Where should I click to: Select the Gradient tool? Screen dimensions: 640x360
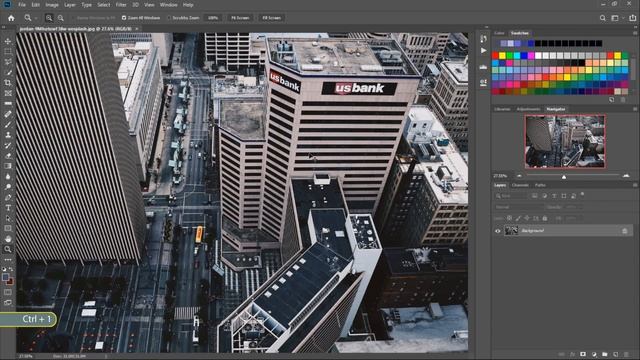coord(8,166)
